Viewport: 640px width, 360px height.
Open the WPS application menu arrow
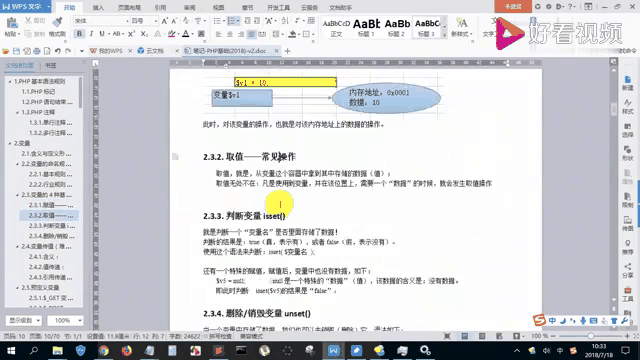click(x=49, y=7)
